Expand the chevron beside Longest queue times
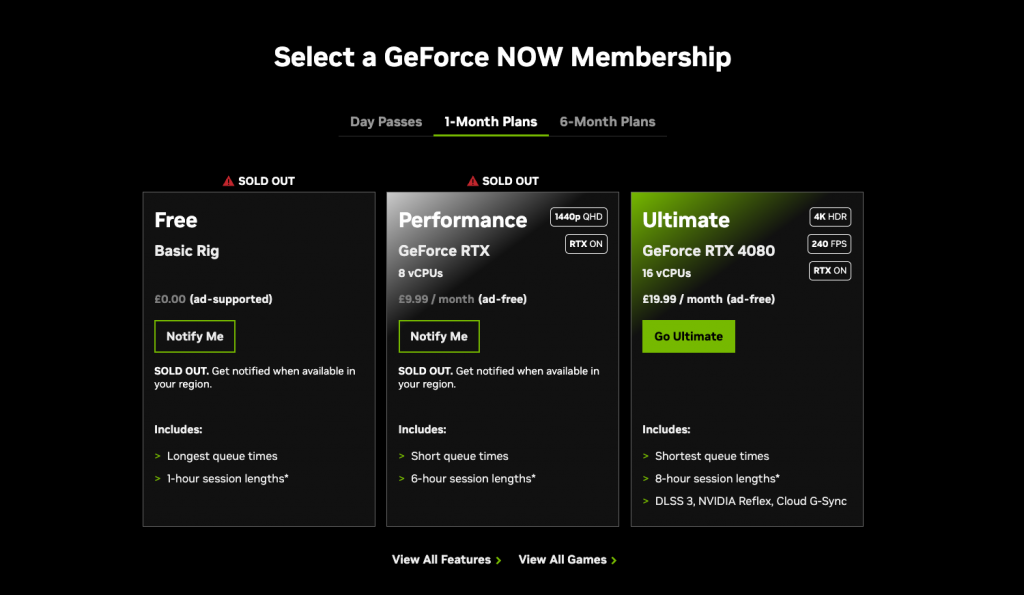Viewport: 1024px width, 595px height. pos(158,456)
